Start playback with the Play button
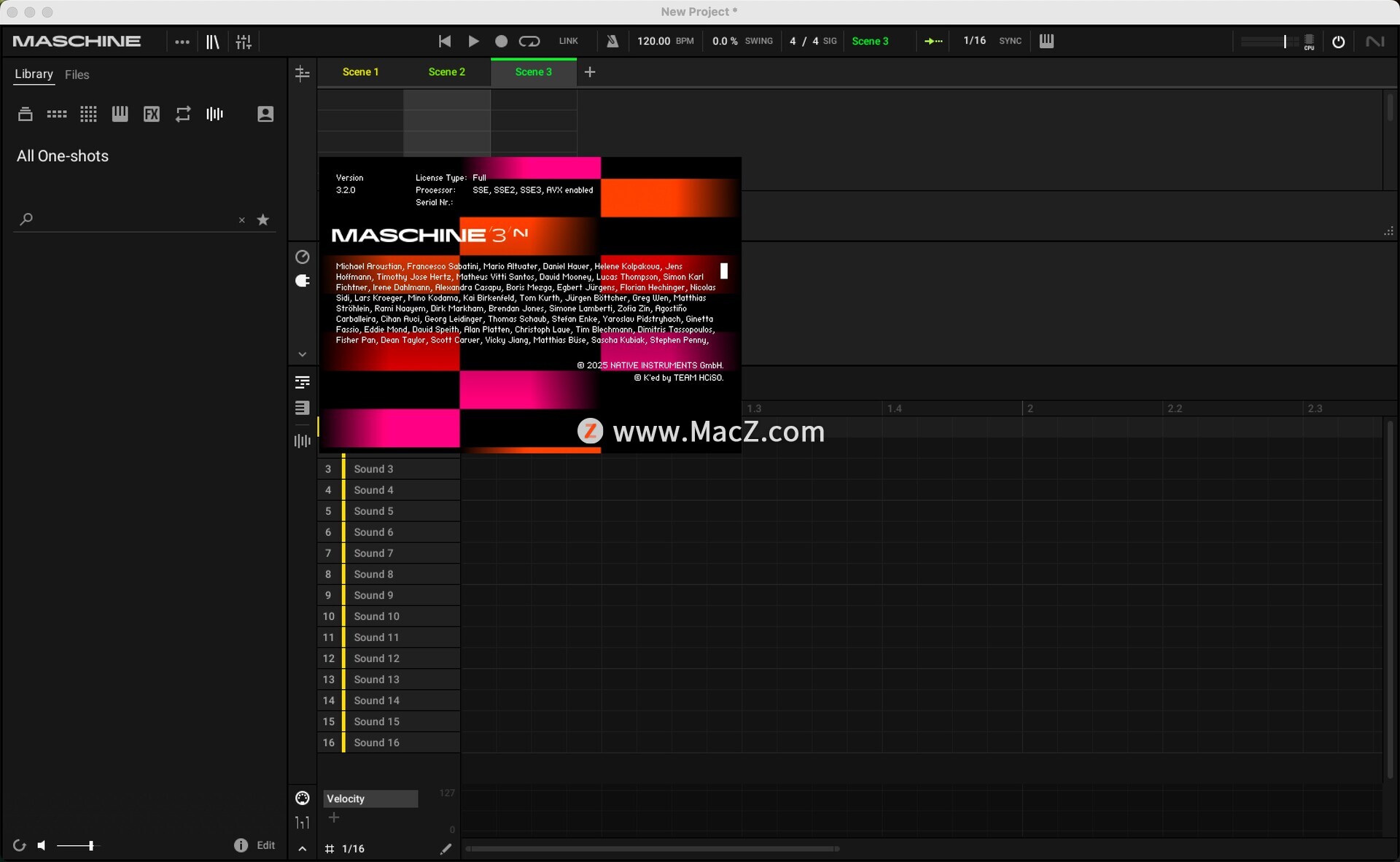 [x=473, y=42]
